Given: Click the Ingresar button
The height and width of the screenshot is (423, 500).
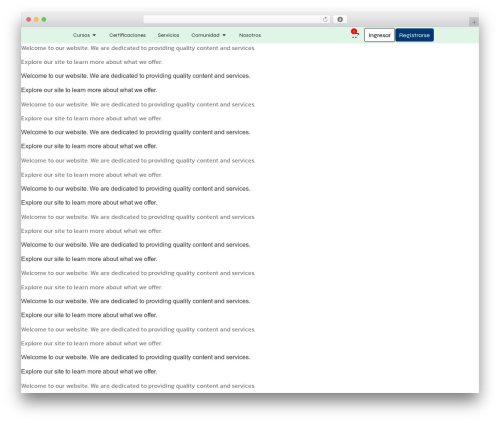Looking at the screenshot, I should coord(379,35).
